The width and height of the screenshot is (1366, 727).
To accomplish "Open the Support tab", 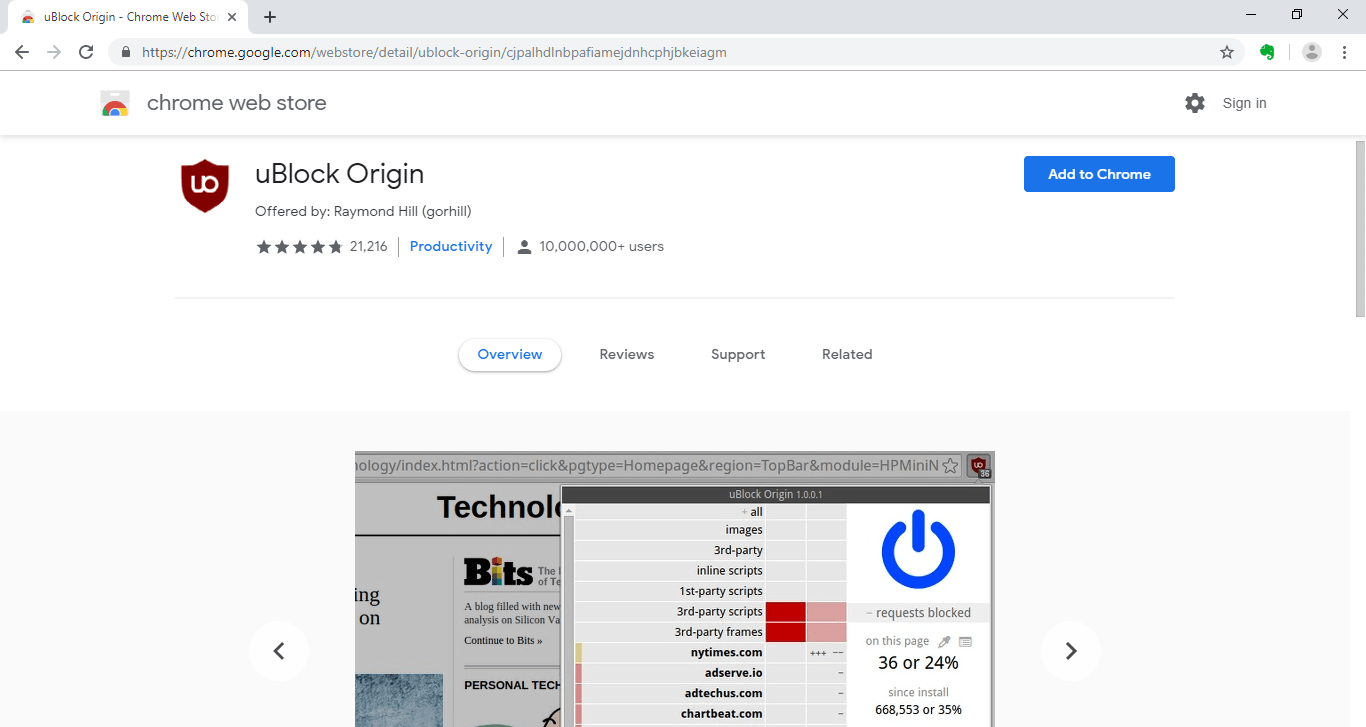I will pyautogui.click(x=738, y=355).
